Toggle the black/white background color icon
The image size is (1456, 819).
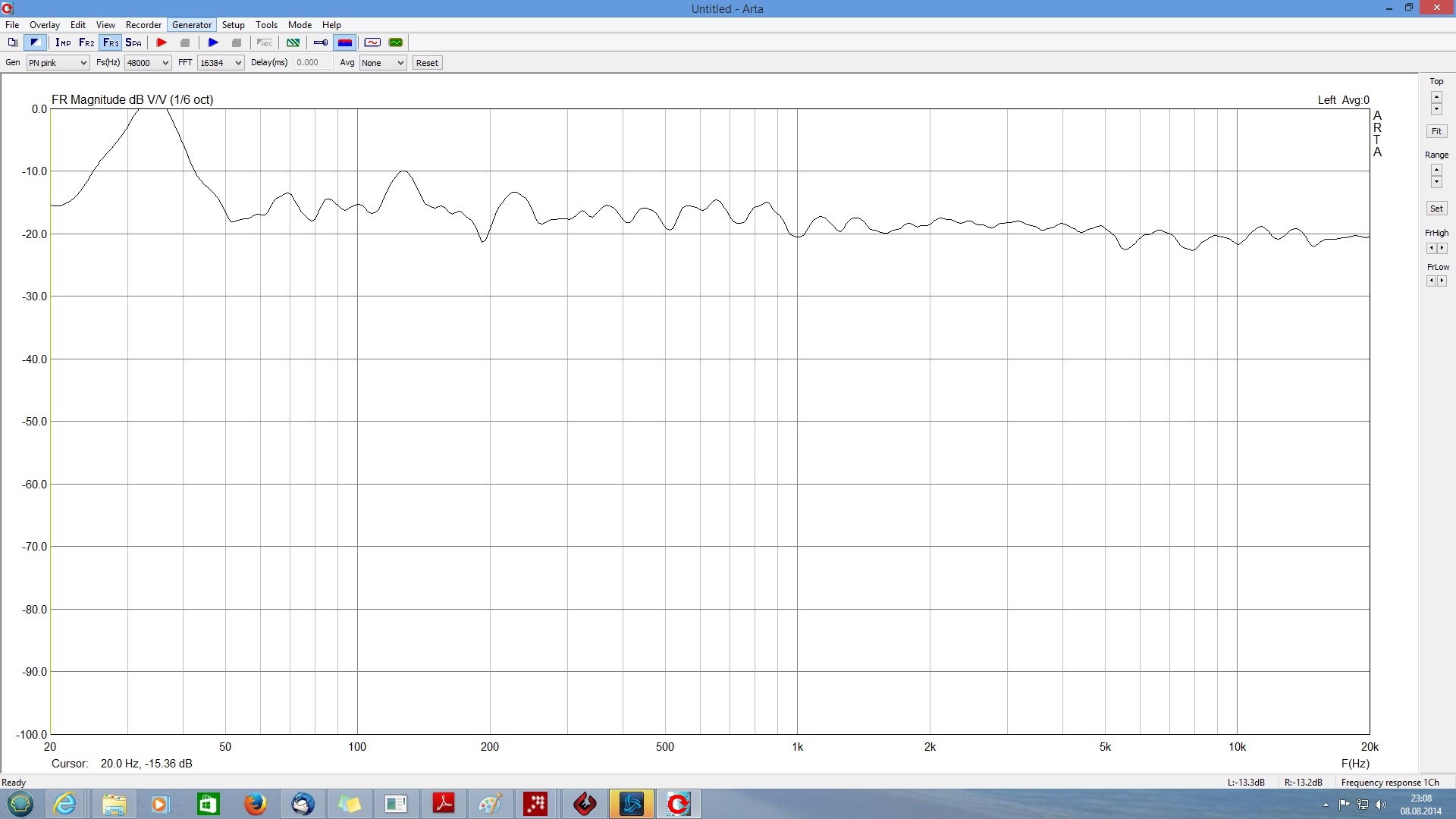tap(34, 42)
